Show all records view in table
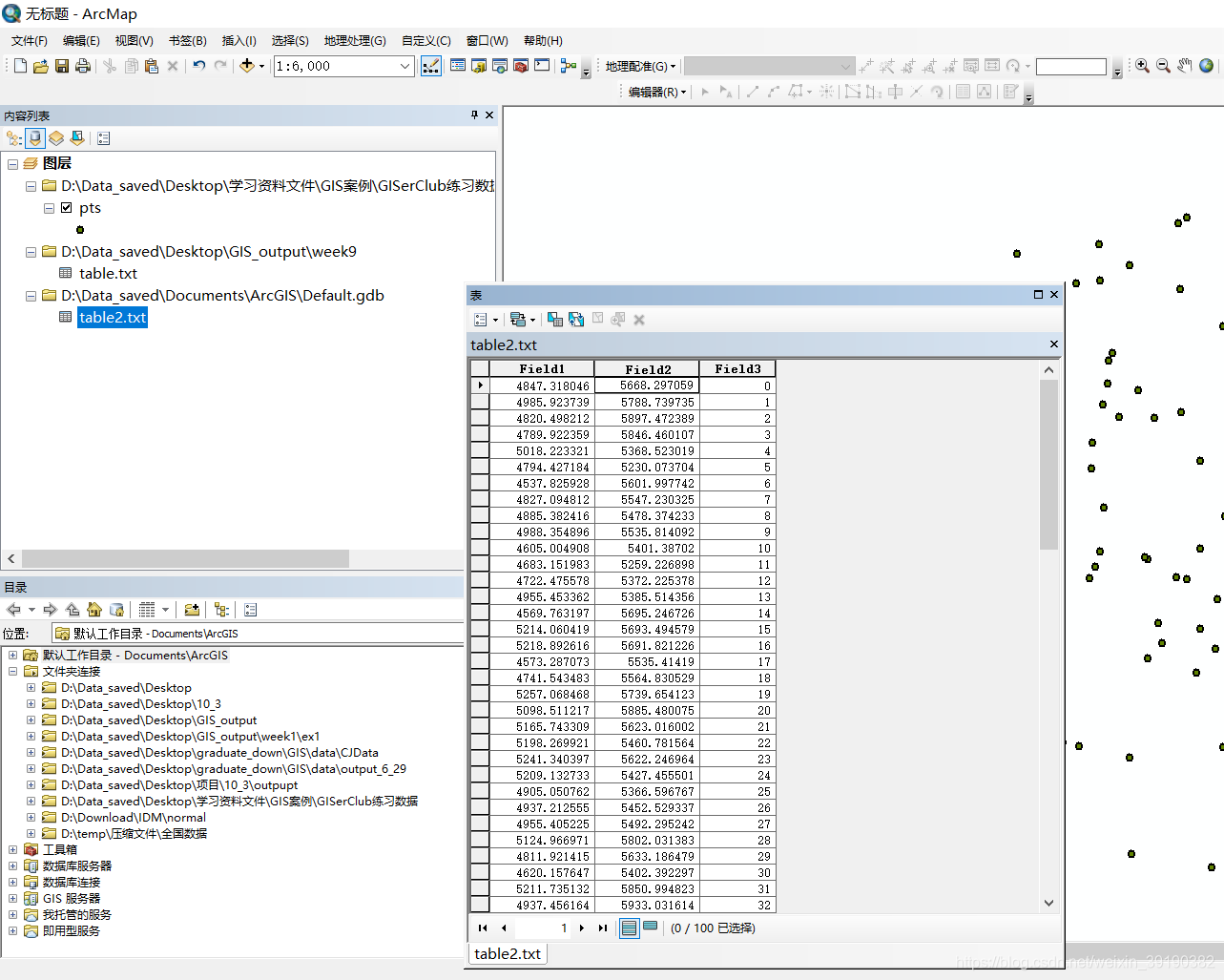The width and height of the screenshot is (1224, 980). tap(629, 928)
